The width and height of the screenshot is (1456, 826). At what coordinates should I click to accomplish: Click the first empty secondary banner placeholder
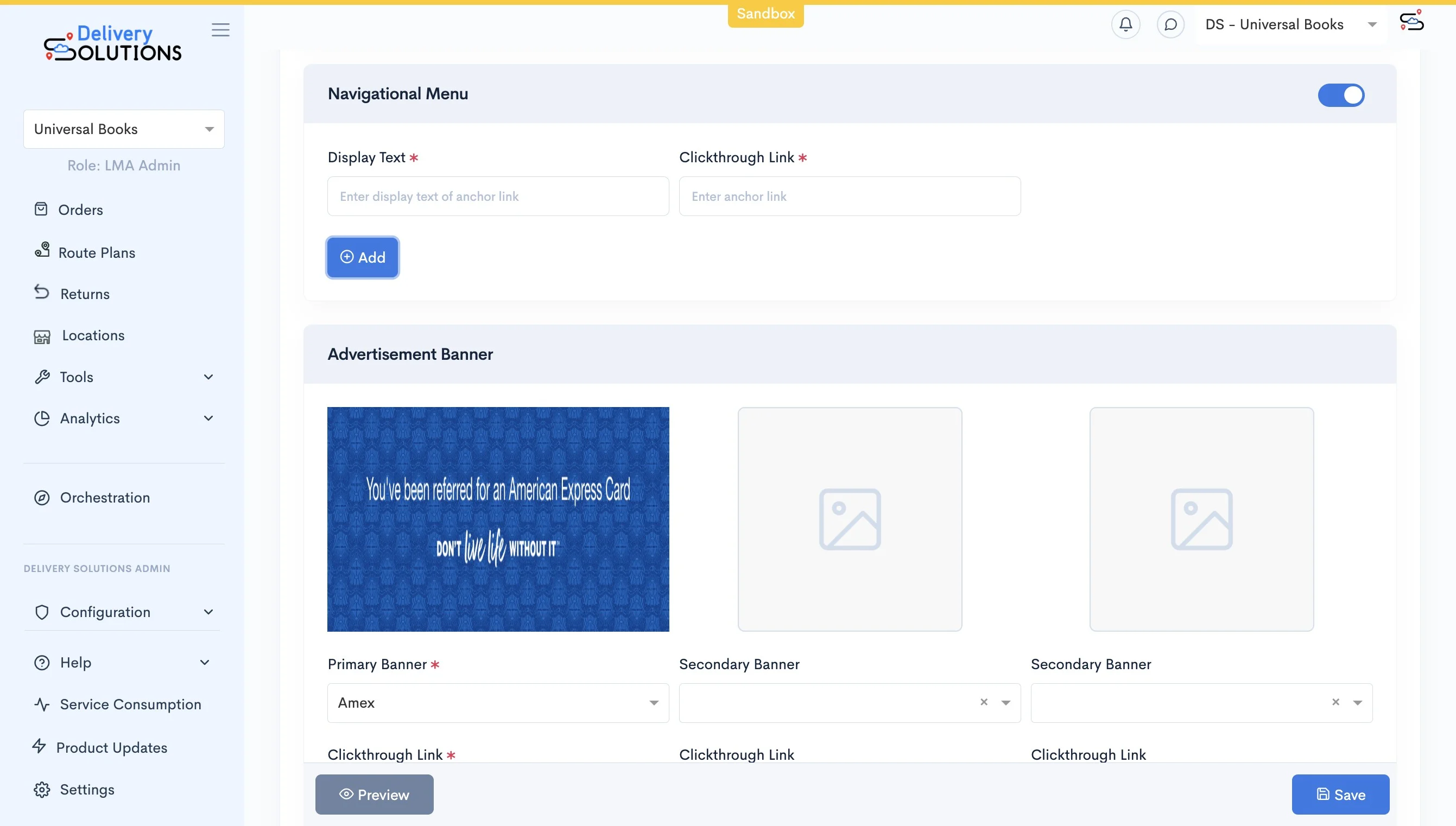click(x=850, y=519)
